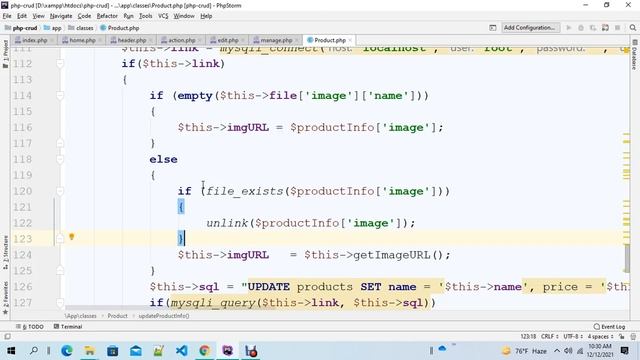This screenshot has height=360, width=640.
Task: Click the Debug bug icon in toolbar
Action: pos(581,28)
